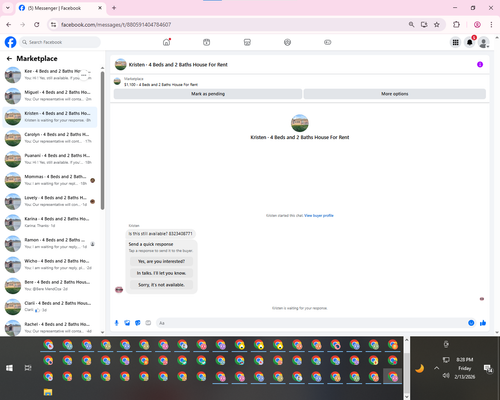This screenshot has height=400, width=500.
Task: Send quick reply In talks, I'll let you know
Action: (x=161, y=273)
